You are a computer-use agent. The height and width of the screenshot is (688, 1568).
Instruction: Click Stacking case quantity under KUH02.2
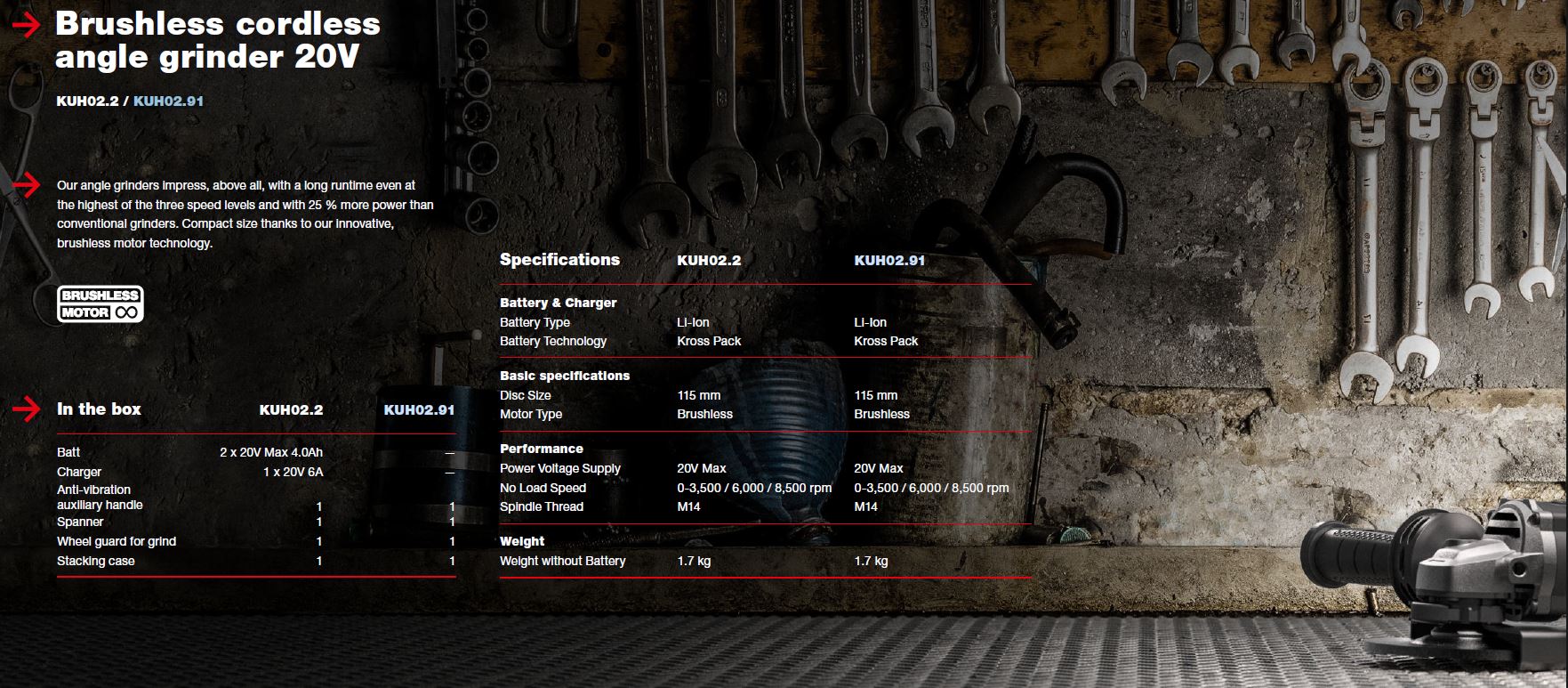319,561
